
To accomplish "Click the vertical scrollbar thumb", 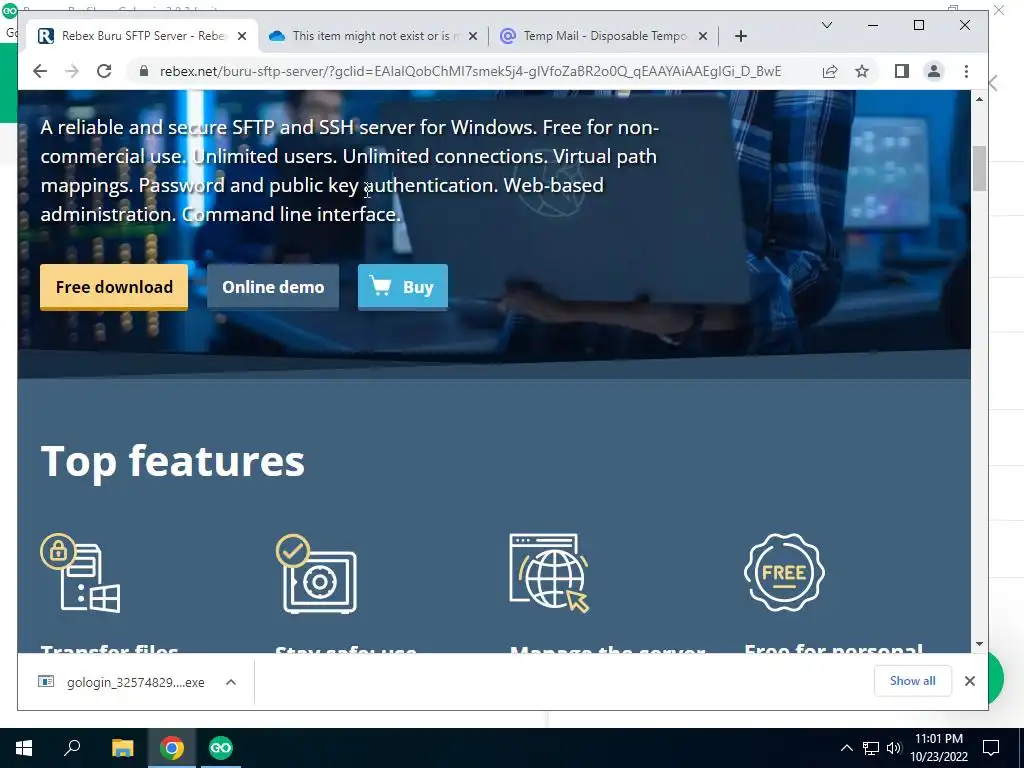I will (x=979, y=168).
